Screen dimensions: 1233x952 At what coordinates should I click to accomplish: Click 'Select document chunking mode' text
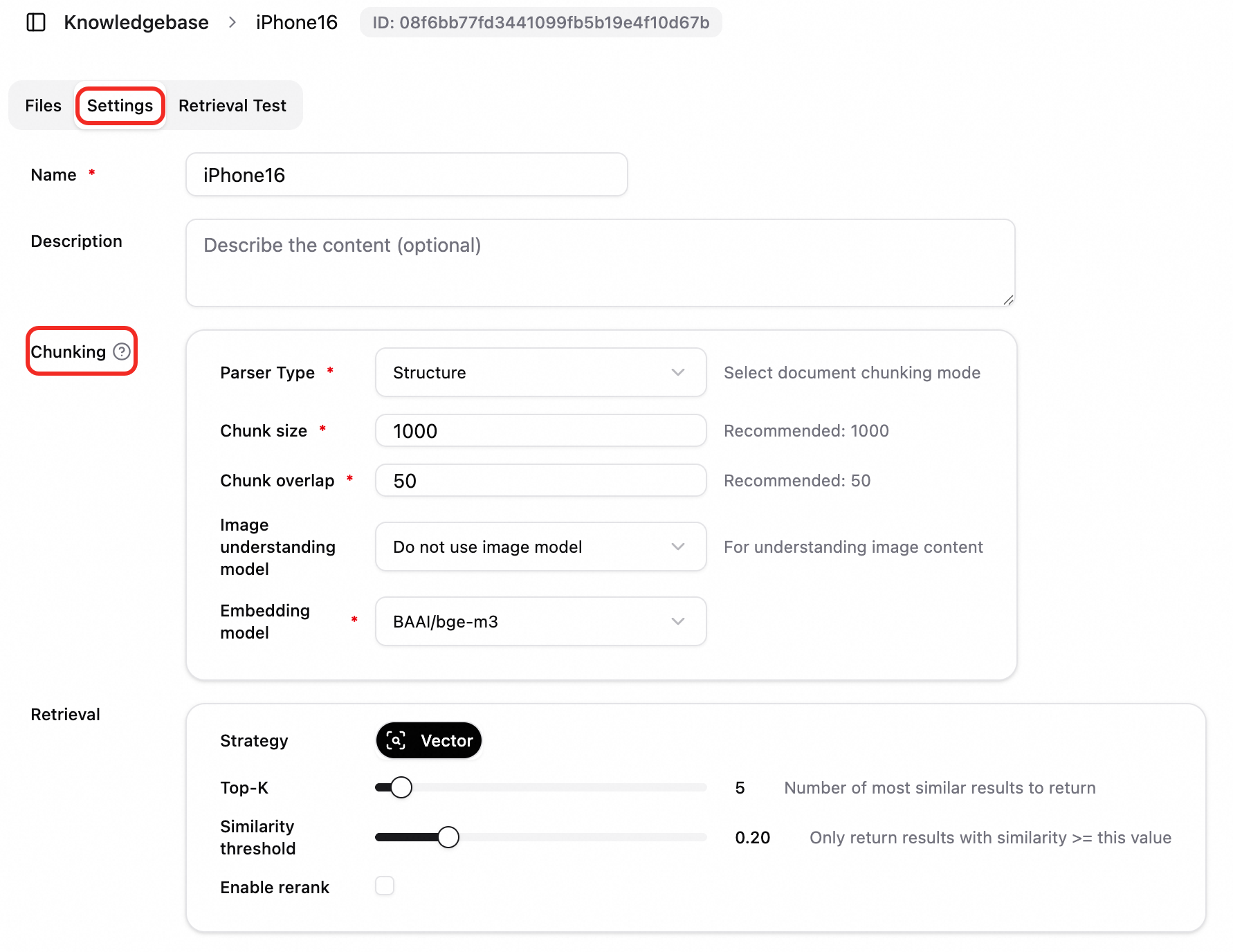[852, 372]
